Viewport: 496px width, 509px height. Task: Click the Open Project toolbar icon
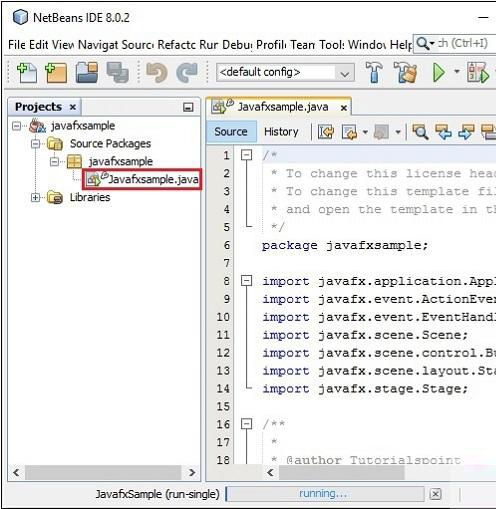click(87, 72)
